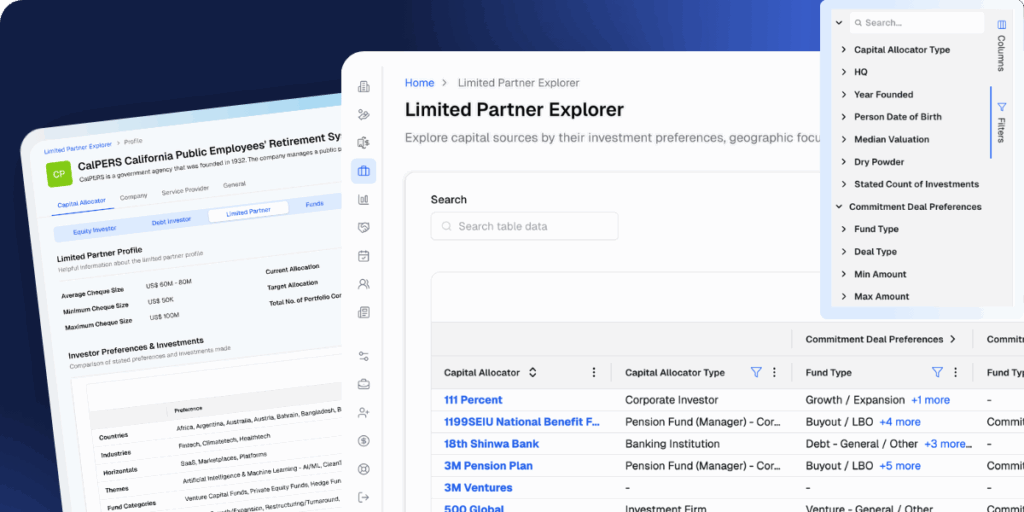Open the 3M Pension Plan link

click(488, 466)
